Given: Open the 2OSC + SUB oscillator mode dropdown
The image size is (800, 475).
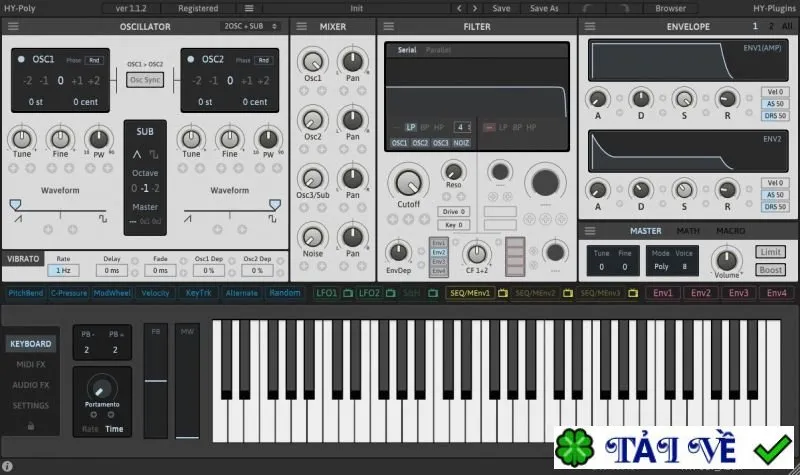Looking at the screenshot, I should point(251,26).
